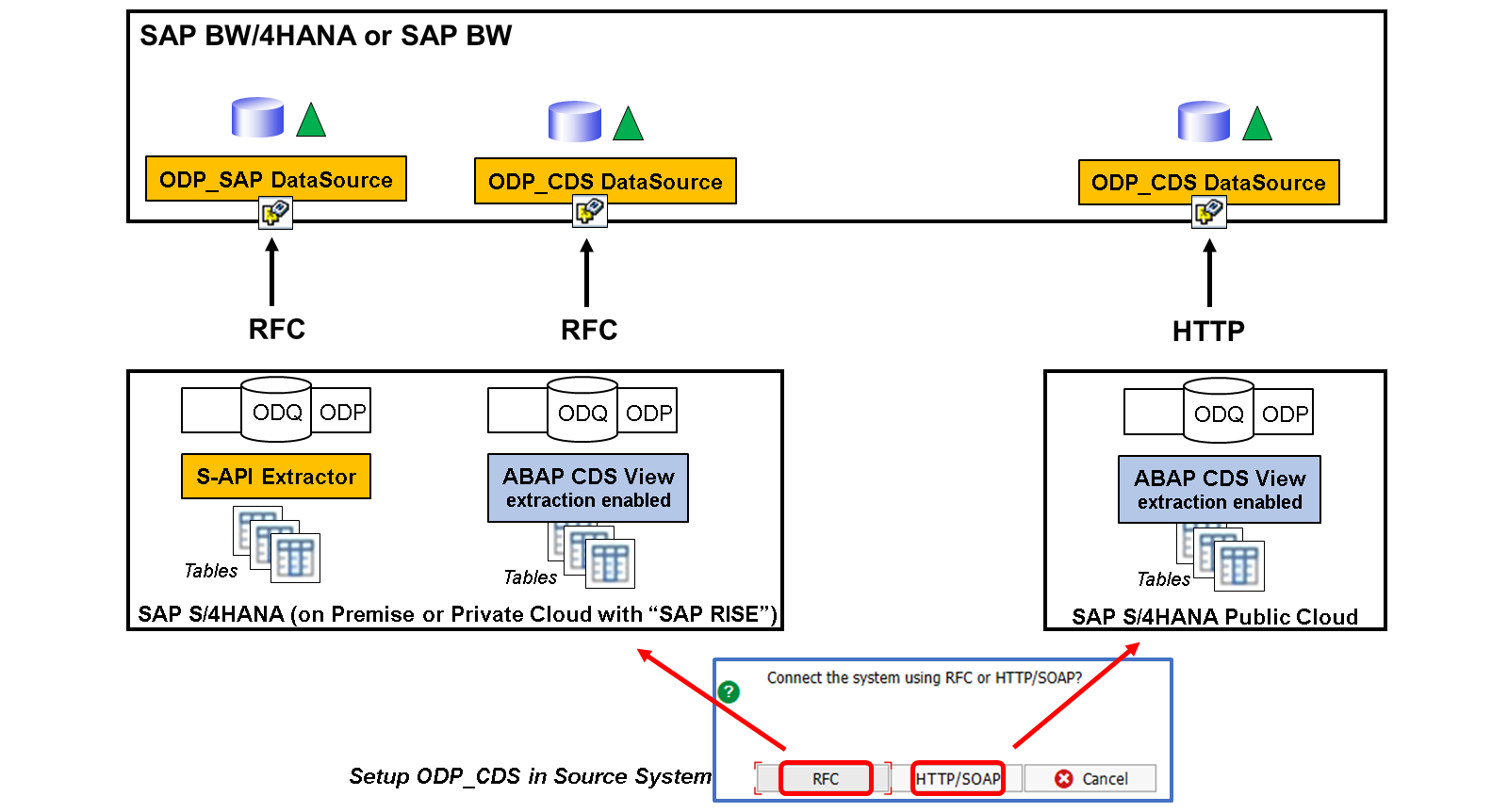The image size is (1508, 812).
Task: Click source system icon under HTTP ODP_CDS DataSource
Action: tap(1209, 213)
